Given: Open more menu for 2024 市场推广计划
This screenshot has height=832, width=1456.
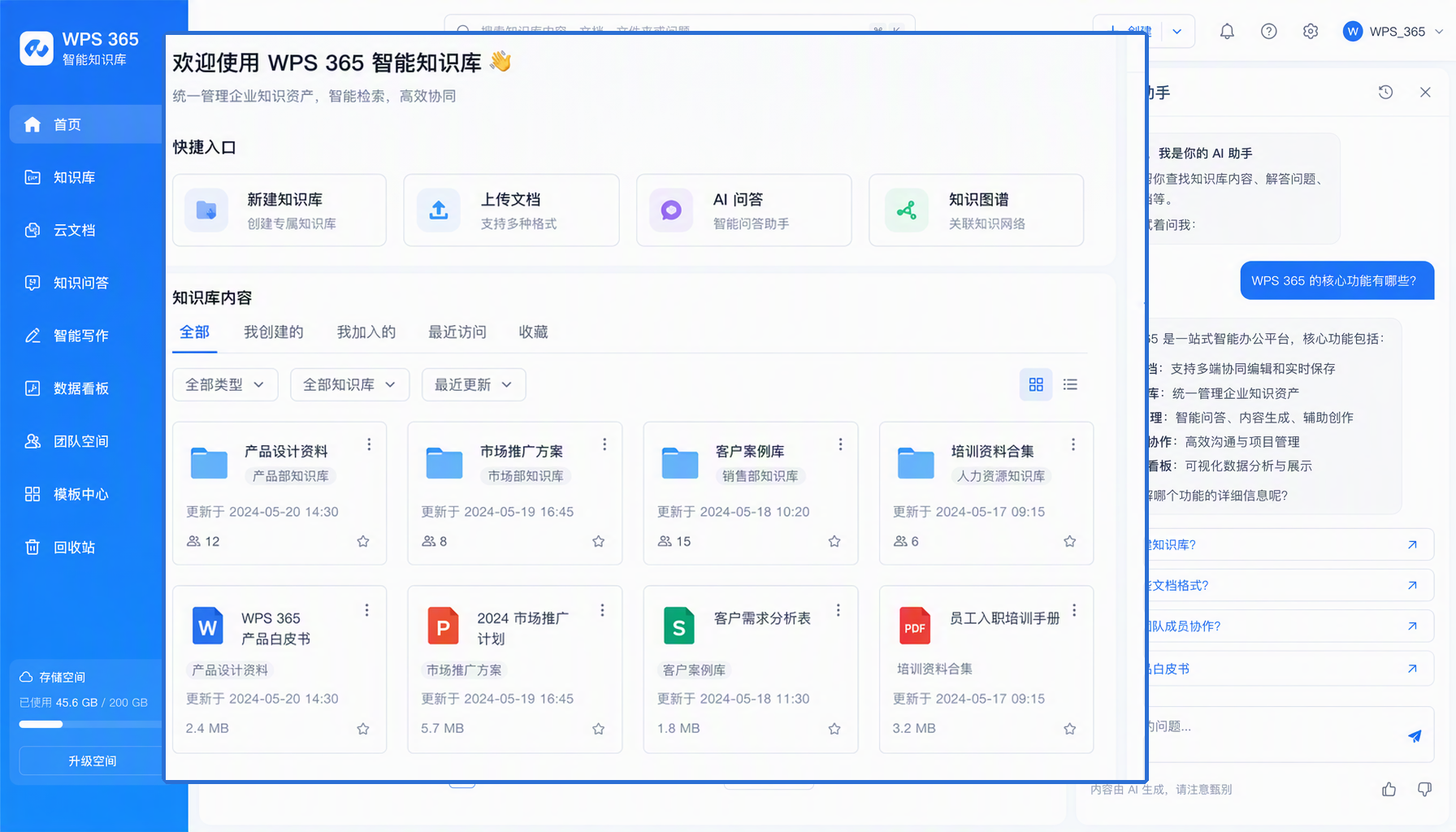Looking at the screenshot, I should tap(602, 610).
